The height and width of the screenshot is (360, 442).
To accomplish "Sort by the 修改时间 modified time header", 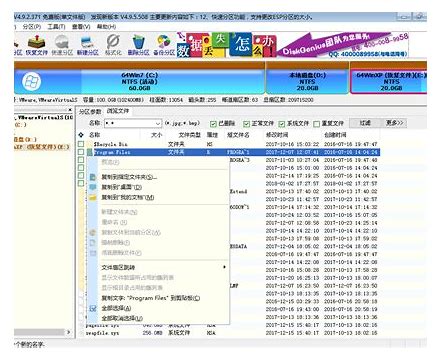I will (x=277, y=135).
